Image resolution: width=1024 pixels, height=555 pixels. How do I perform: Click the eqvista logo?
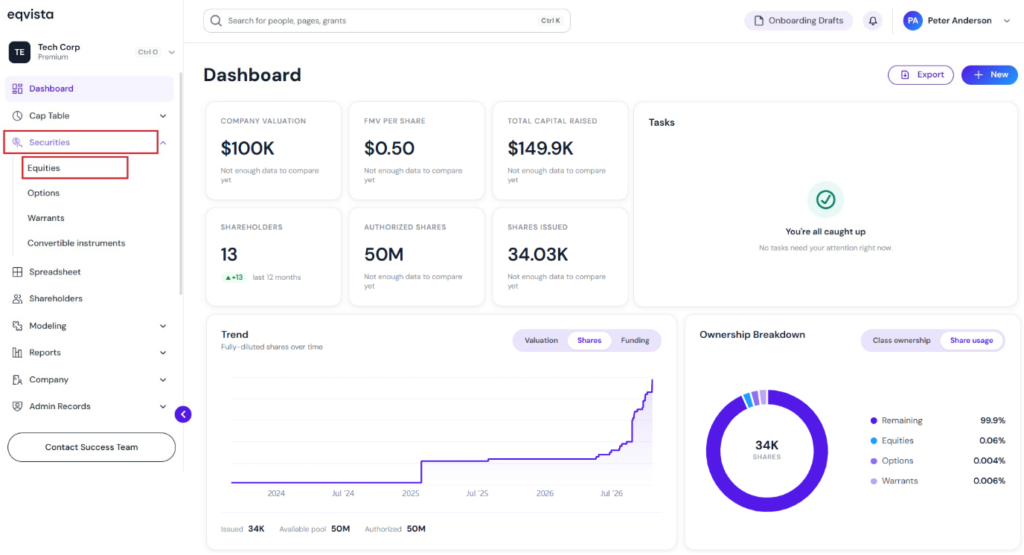(x=31, y=14)
